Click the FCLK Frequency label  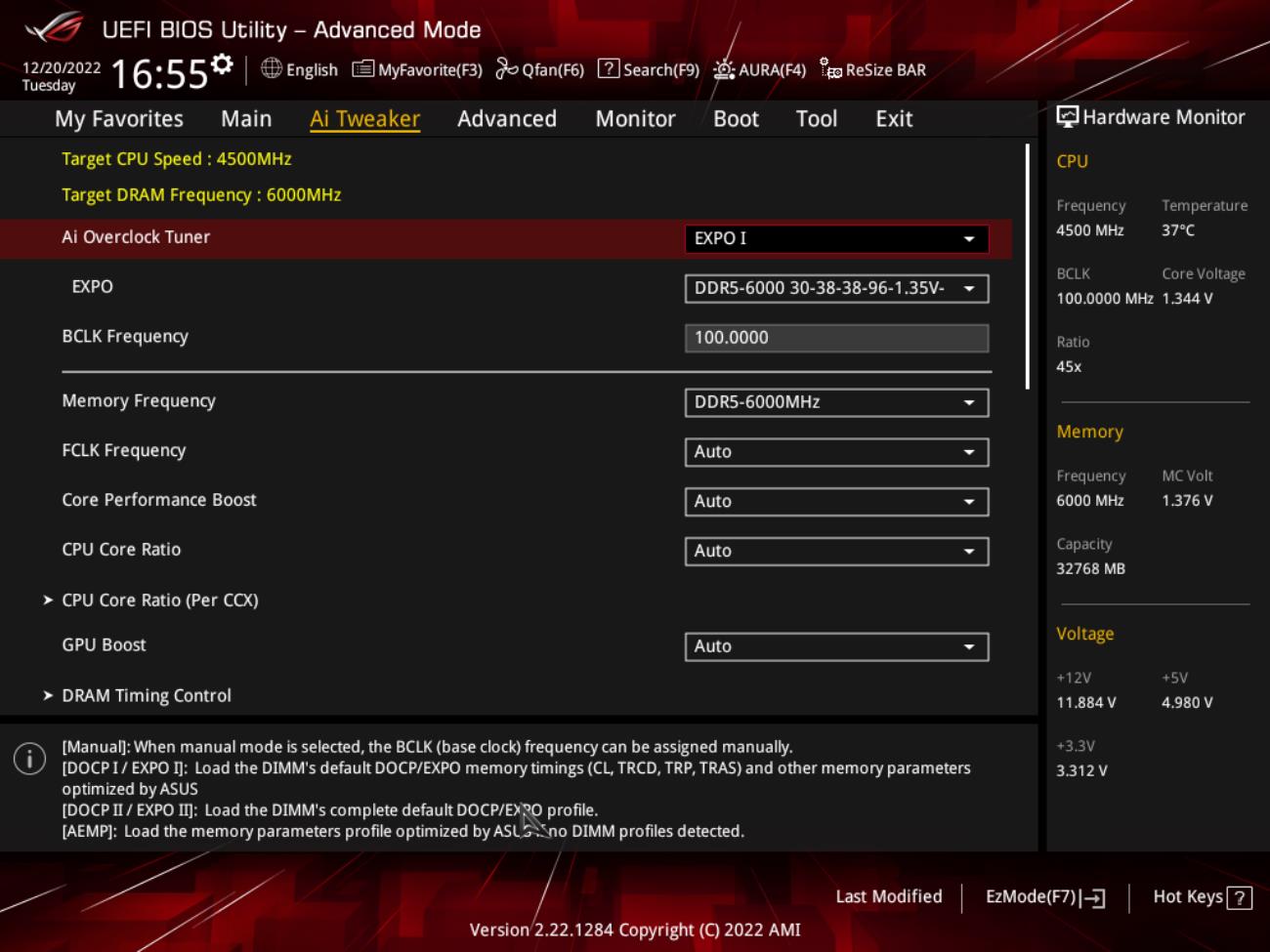(x=124, y=451)
